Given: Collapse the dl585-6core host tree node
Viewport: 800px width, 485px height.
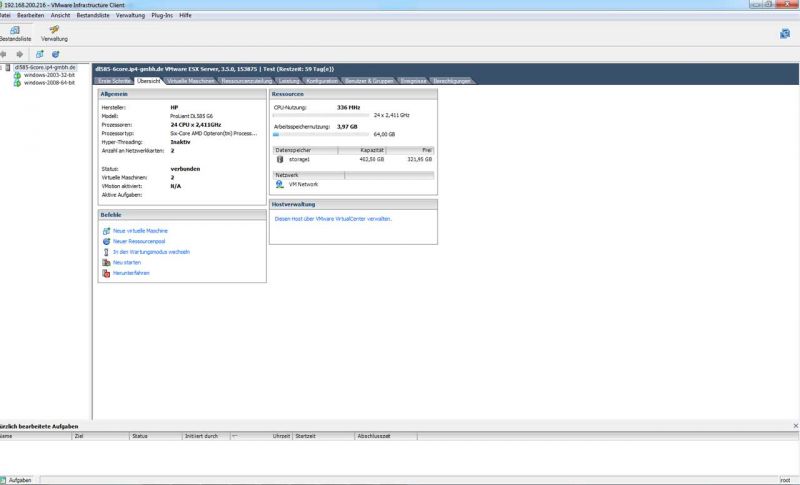Looking at the screenshot, I should [2, 67].
